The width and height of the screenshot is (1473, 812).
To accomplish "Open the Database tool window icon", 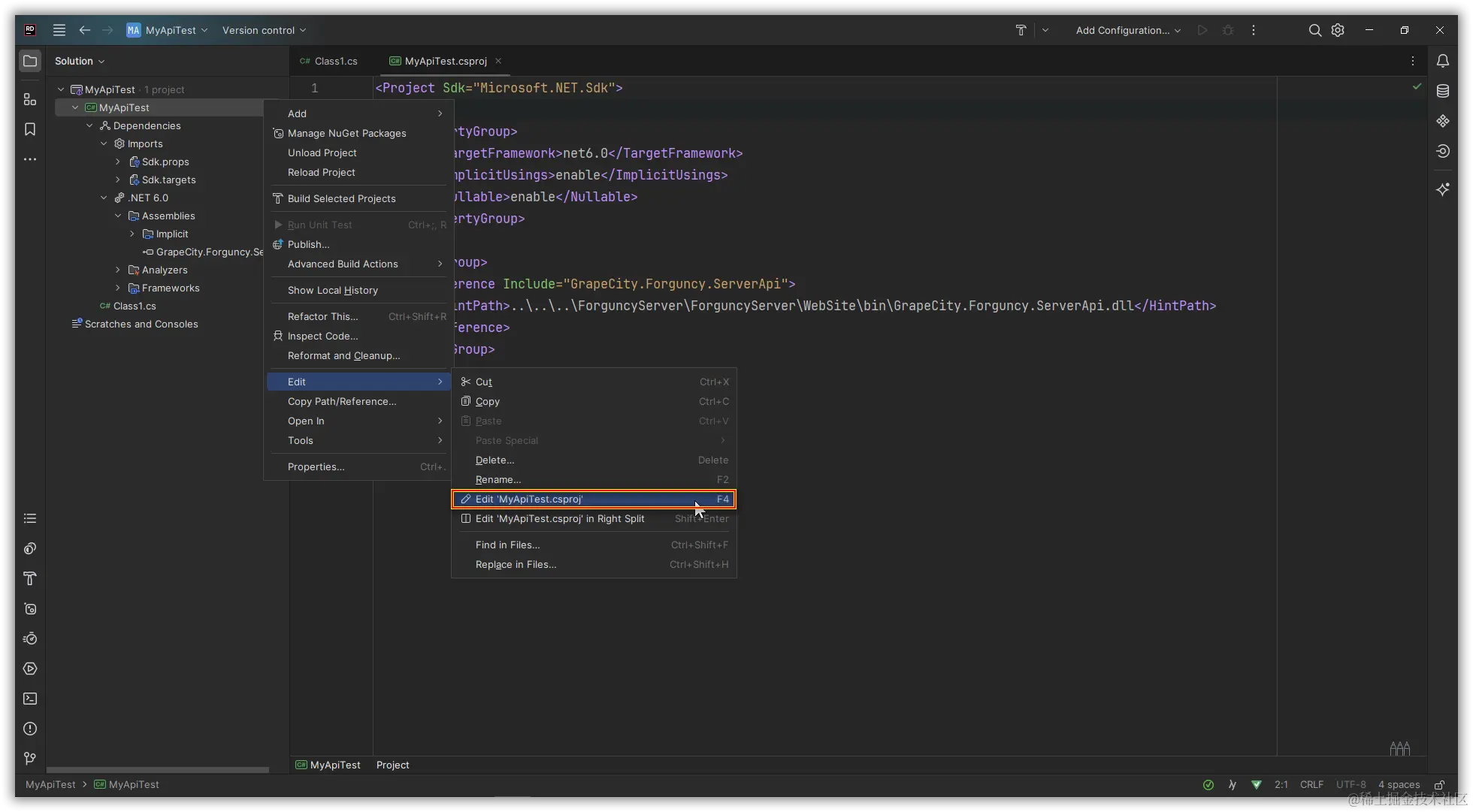I will click(x=1442, y=91).
